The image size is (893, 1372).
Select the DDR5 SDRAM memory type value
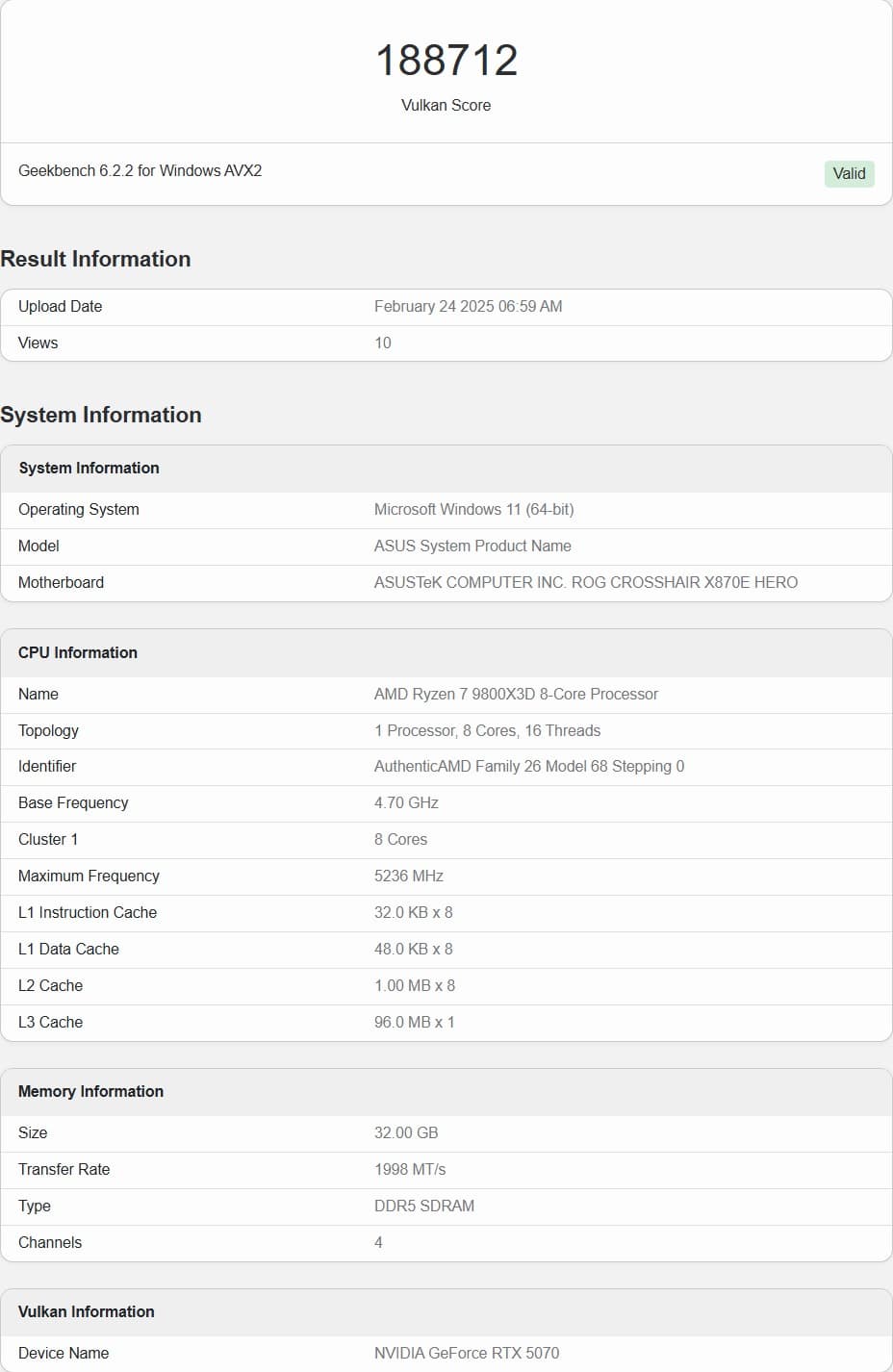coord(423,1206)
